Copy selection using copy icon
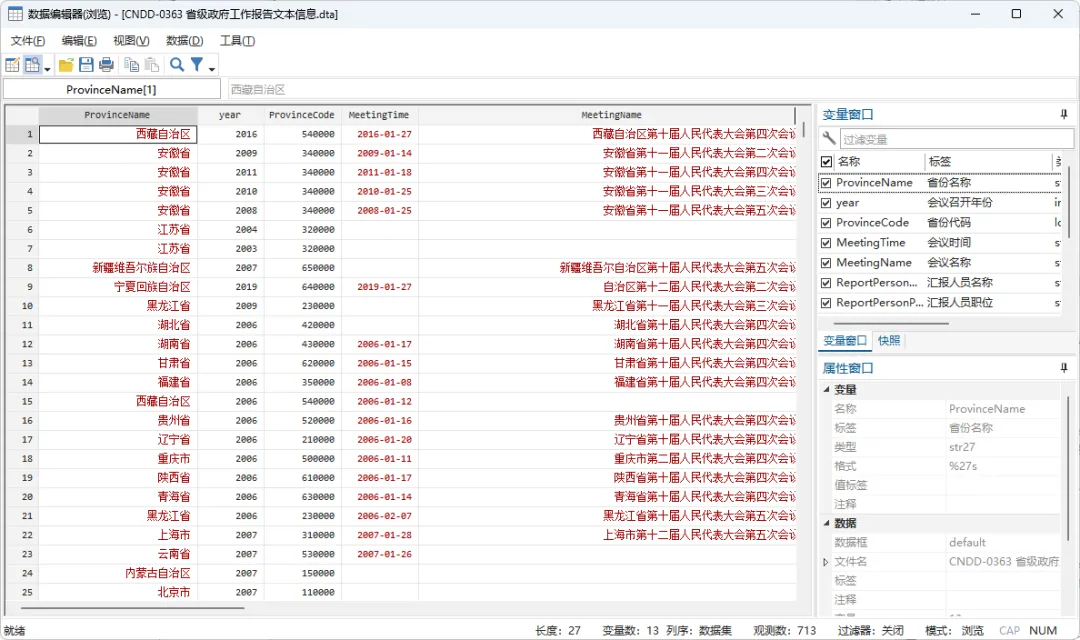 [132, 65]
